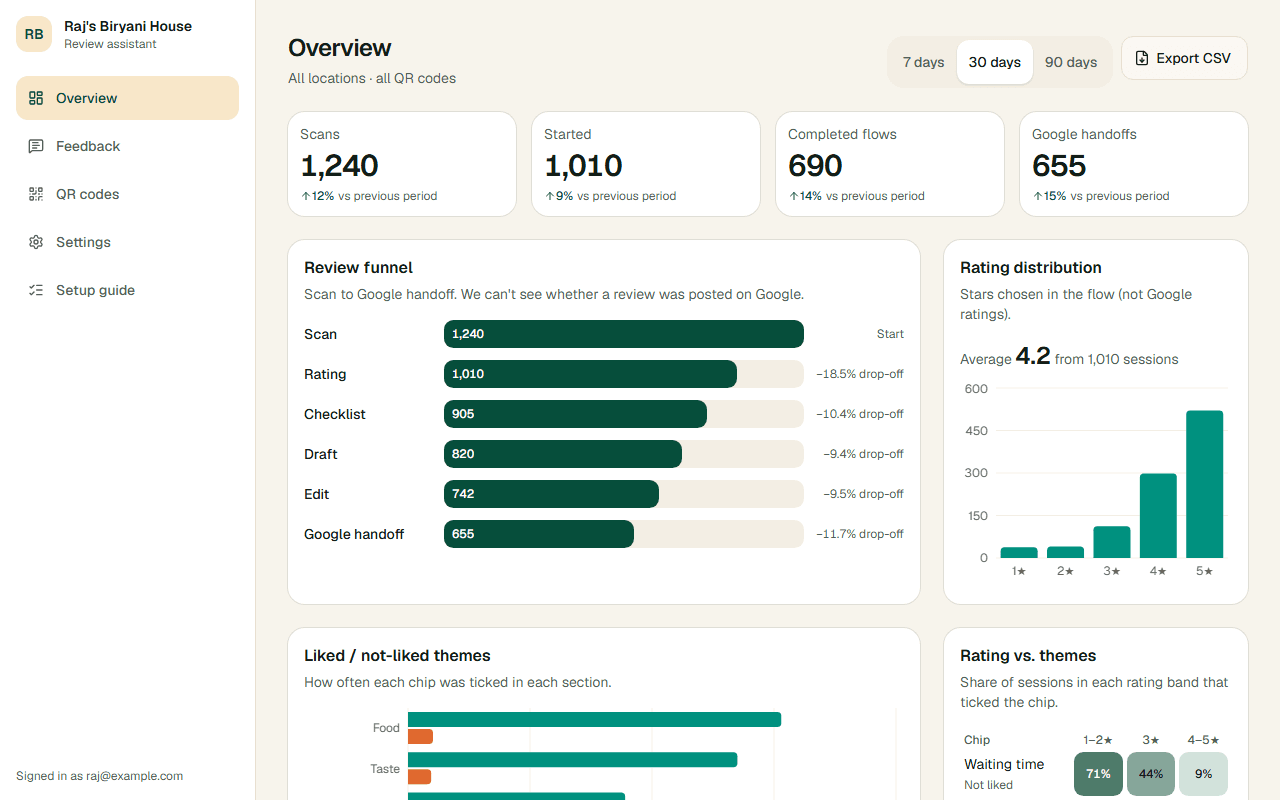
Task: Click the Rating funnel bar showing 1,010
Action: coord(590,374)
